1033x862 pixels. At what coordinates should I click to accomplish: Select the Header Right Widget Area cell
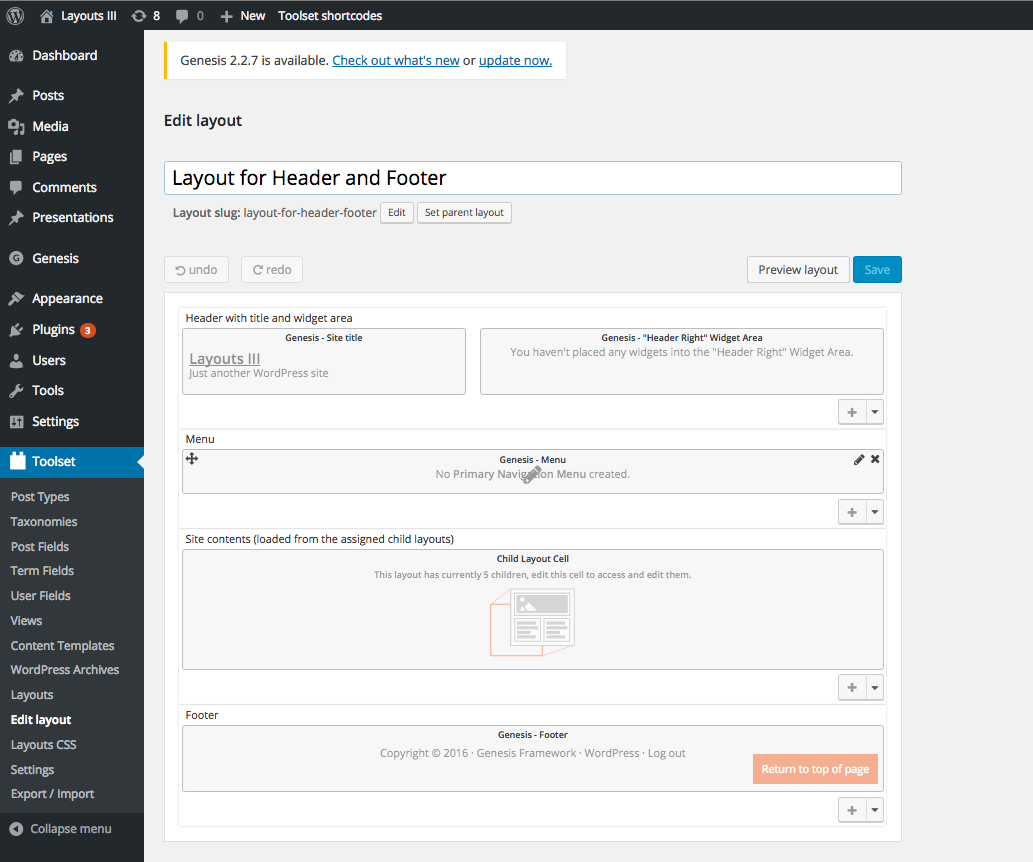(681, 361)
